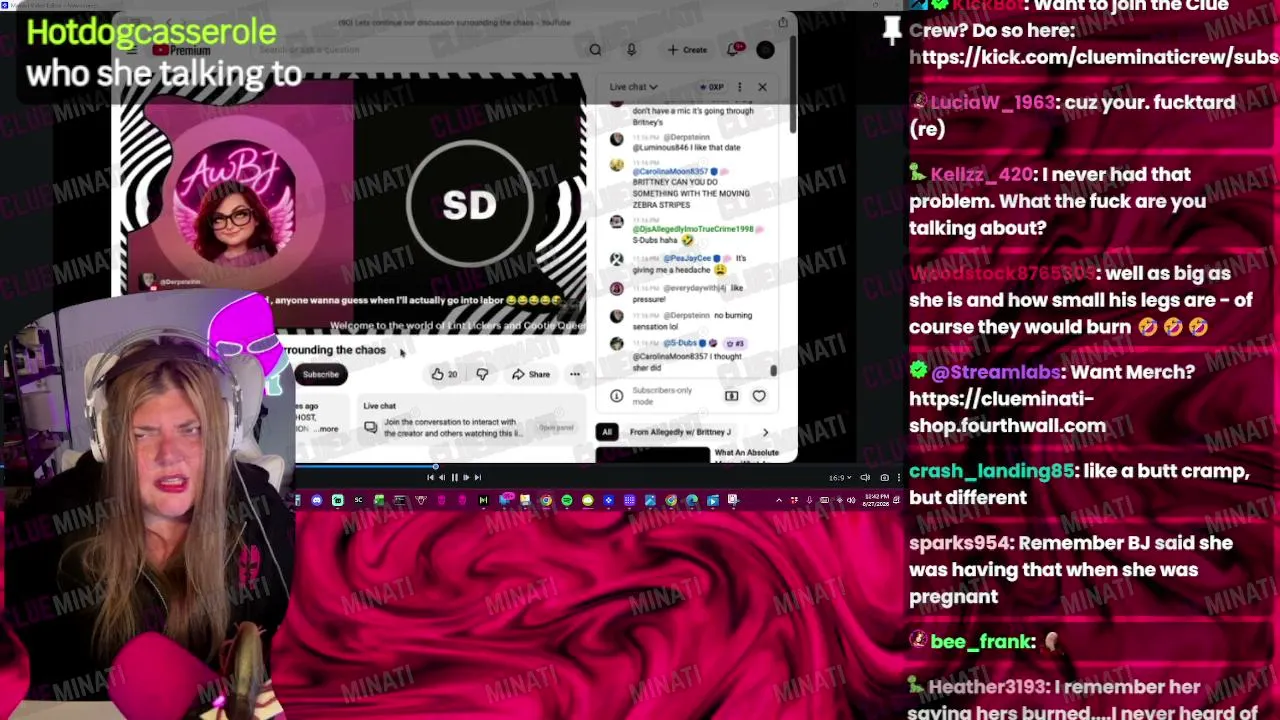Click the live chat scrollbar thumb
The image size is (1280, 720).
pyautogui.click(x=773, y=371)
